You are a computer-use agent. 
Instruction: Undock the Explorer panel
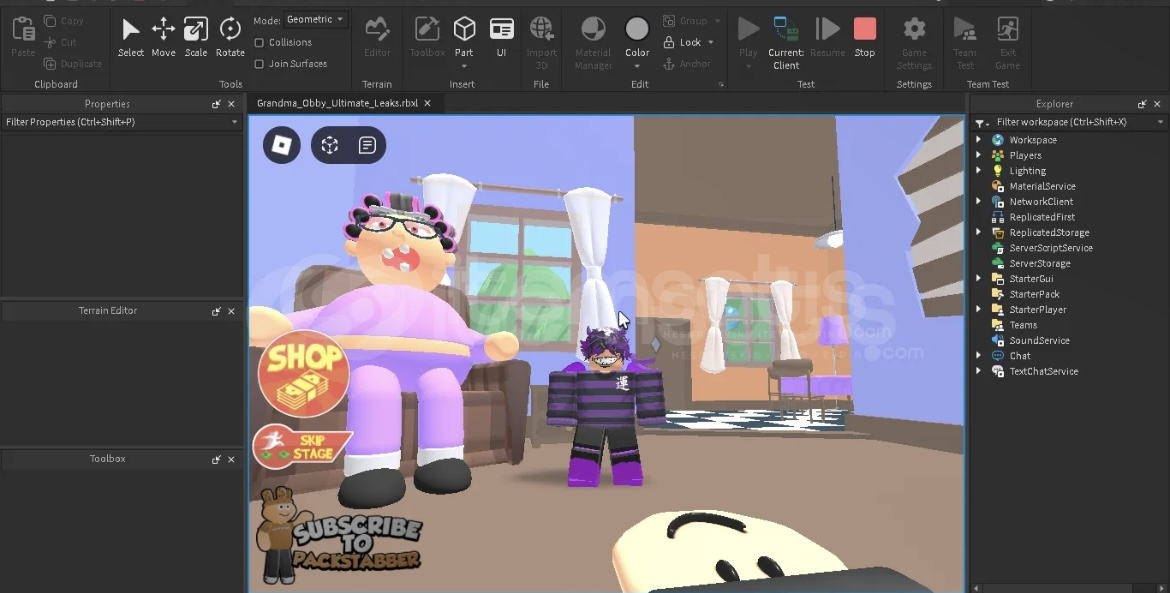(1142, 104)
